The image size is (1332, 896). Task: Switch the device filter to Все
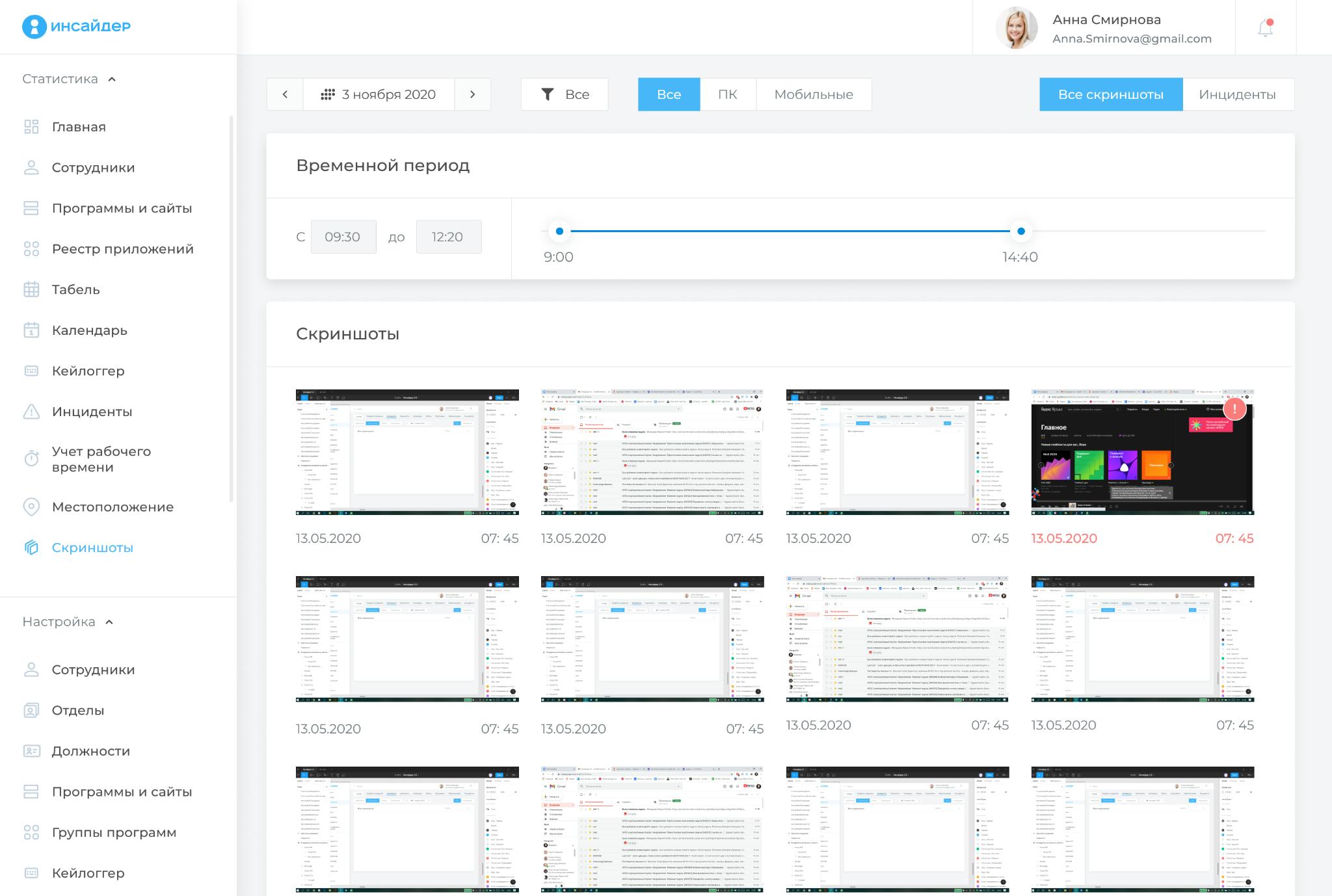click(669, 94)
